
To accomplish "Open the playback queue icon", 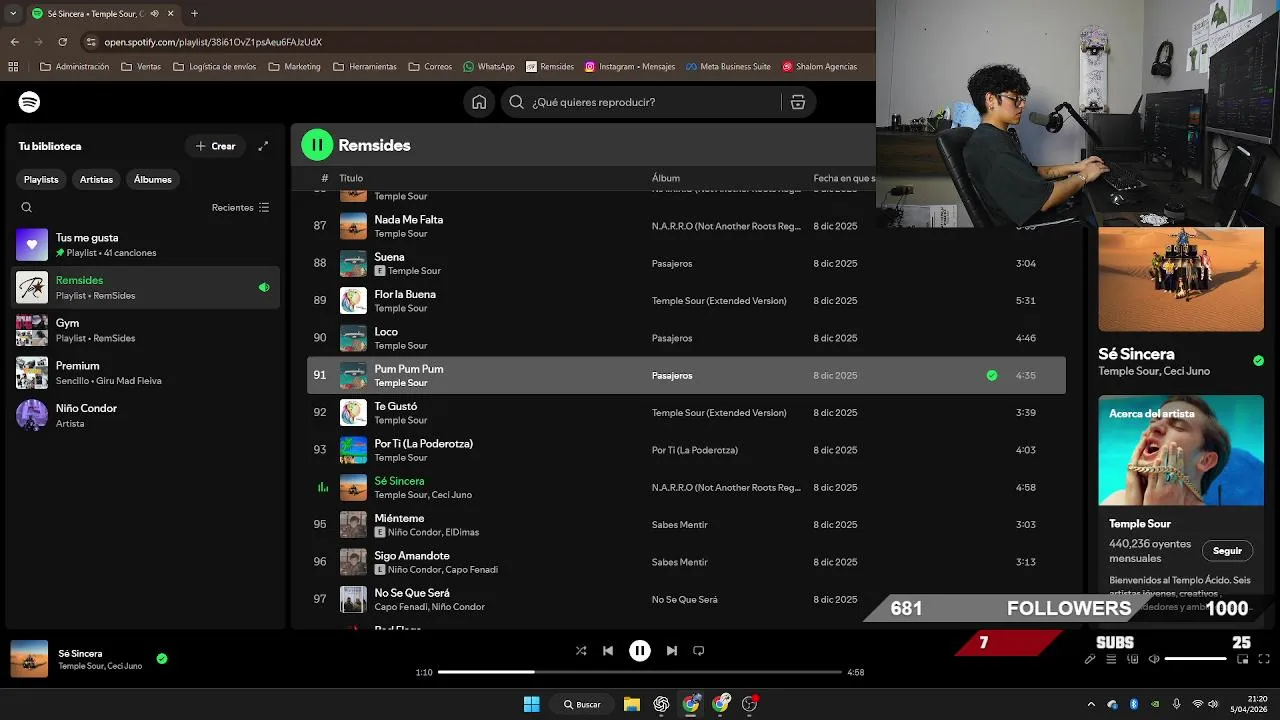I will tap(1111, 659).
